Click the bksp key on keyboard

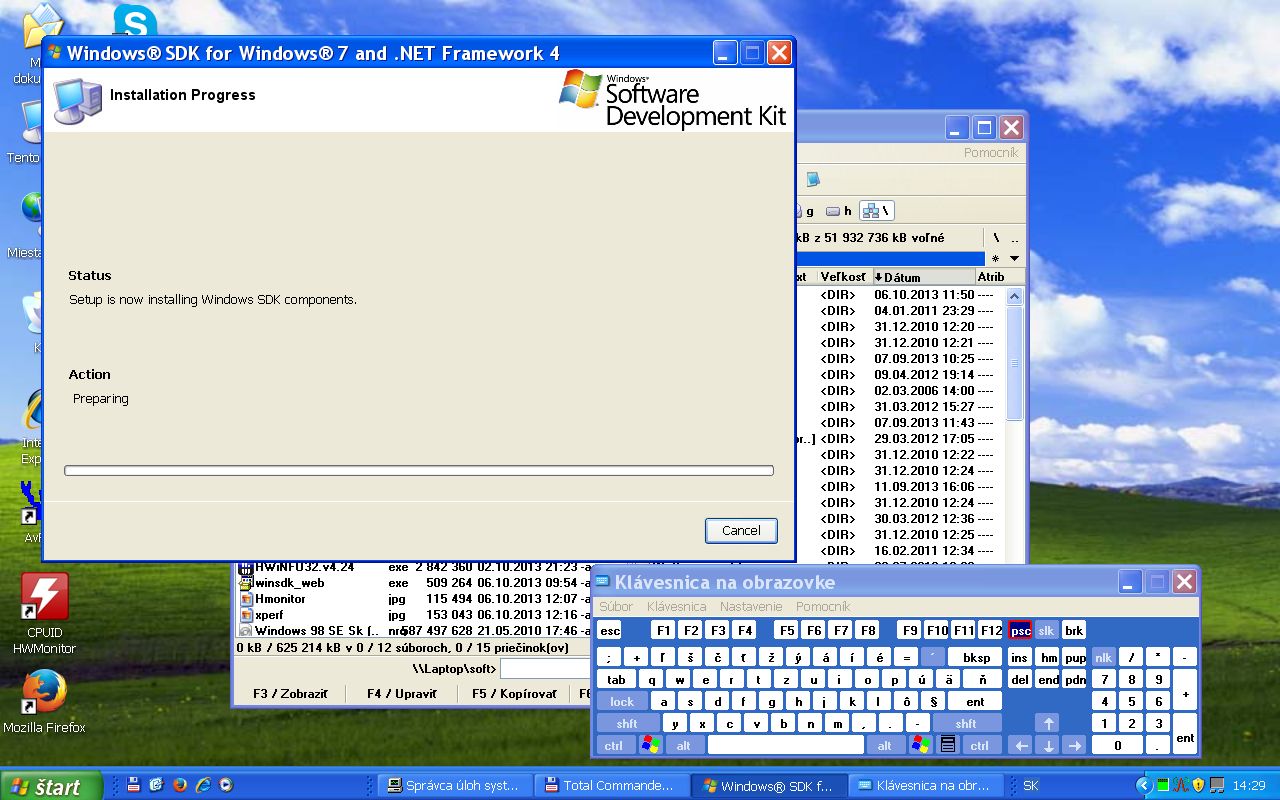tap(975, 657)
